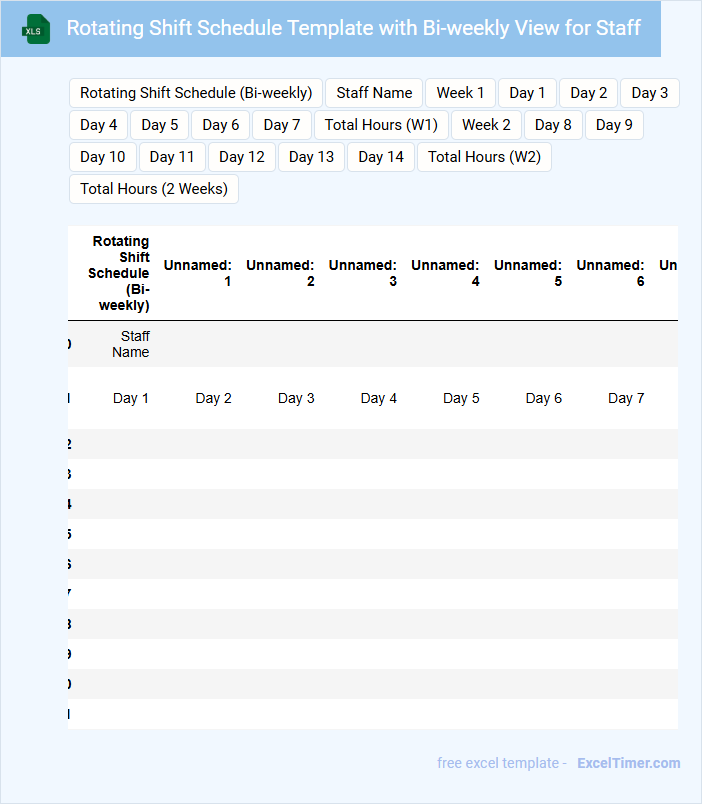Choose the Day 7 tag button

pos(282,125)
